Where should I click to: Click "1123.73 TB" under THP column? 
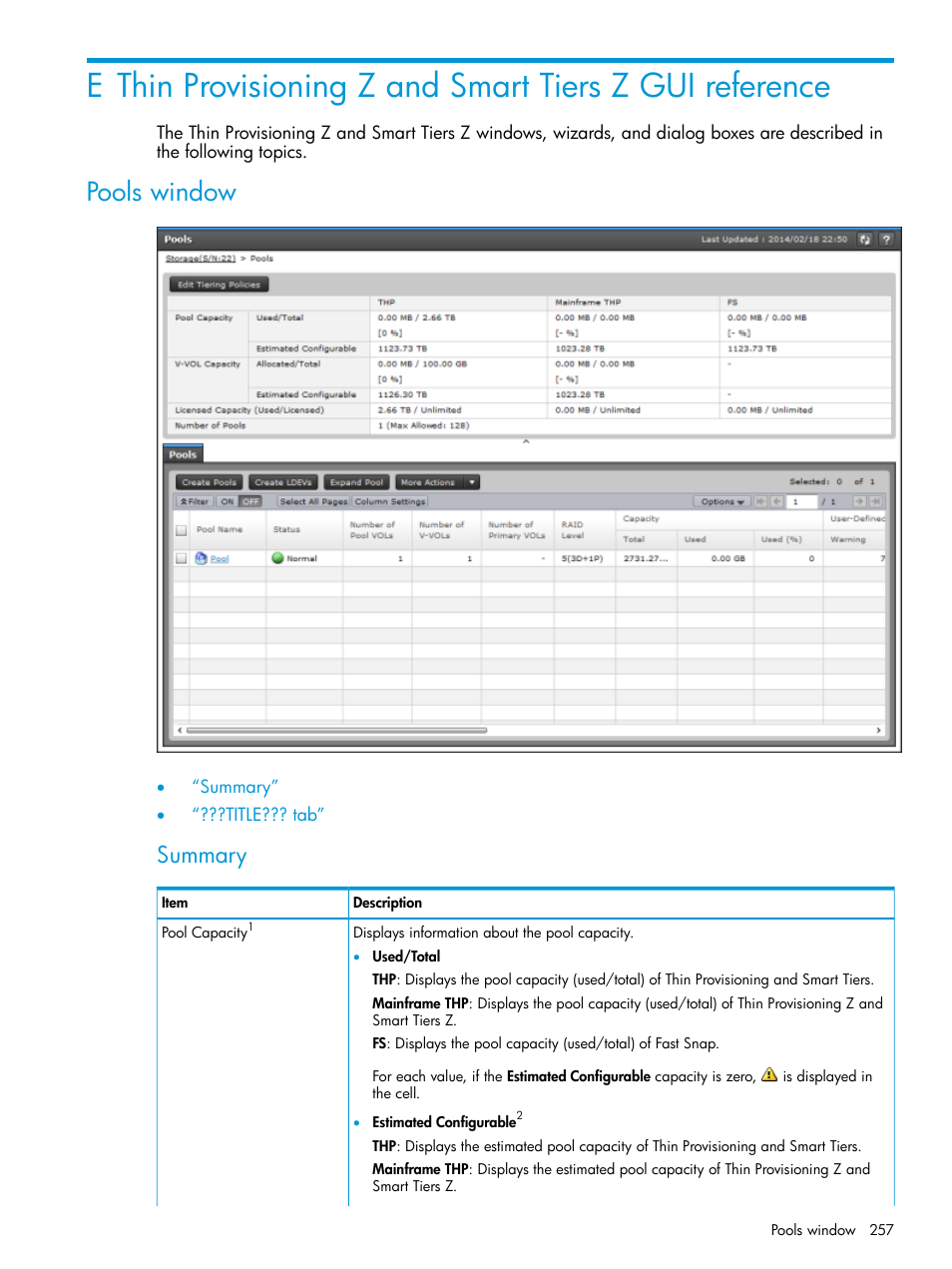[x=402, y=348]
